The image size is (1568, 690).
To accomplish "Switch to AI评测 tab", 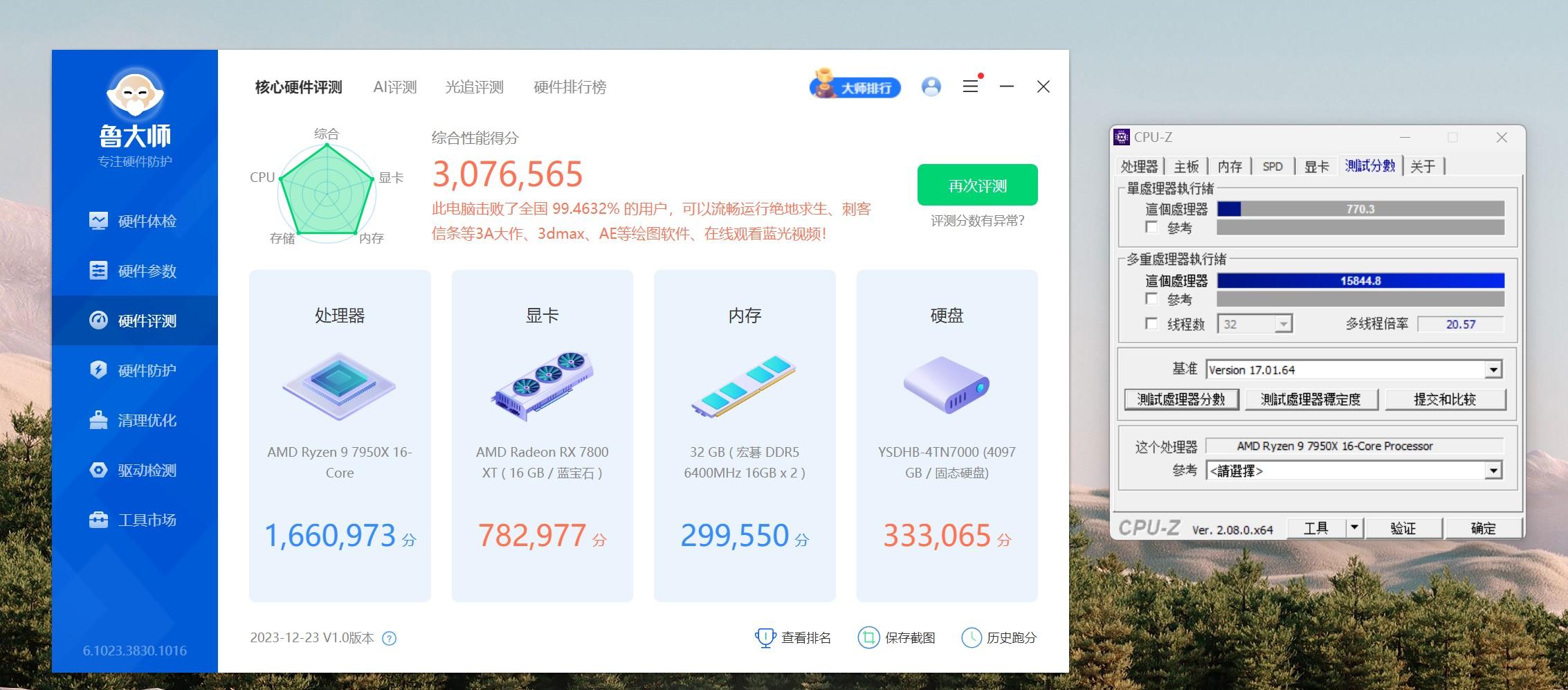I will (x=395, y=87).
